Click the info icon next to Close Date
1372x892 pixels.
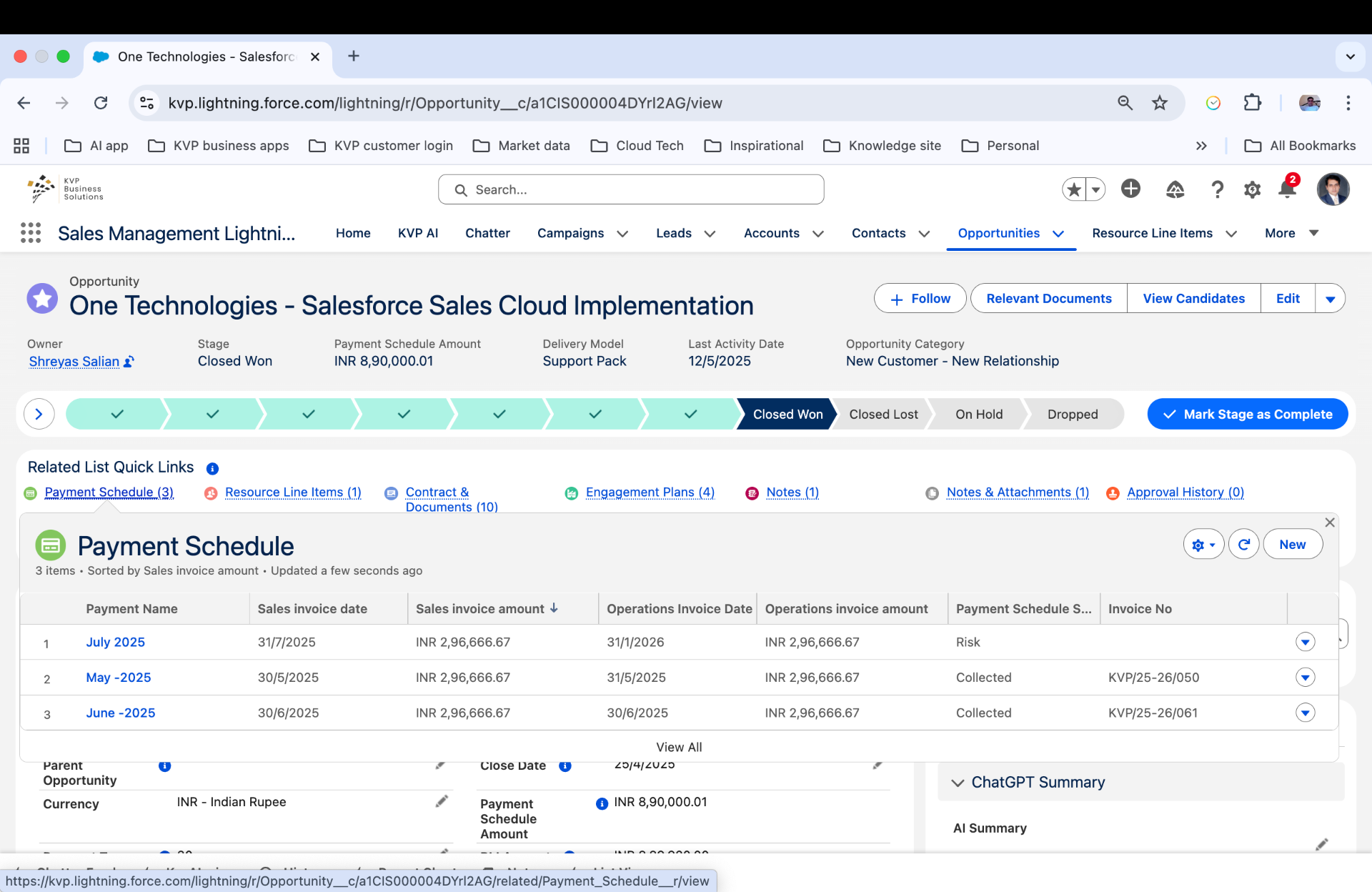pos(565,765)
